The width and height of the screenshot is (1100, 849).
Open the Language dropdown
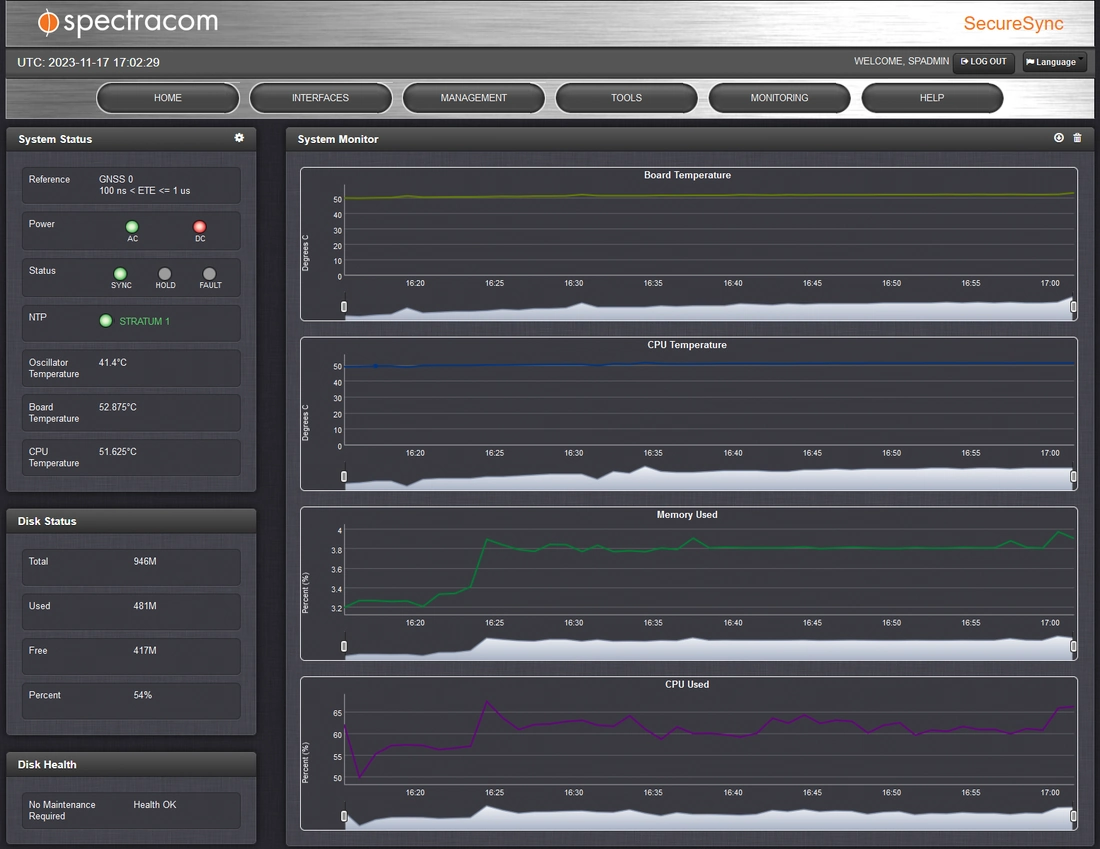(x=1054, y=62)
